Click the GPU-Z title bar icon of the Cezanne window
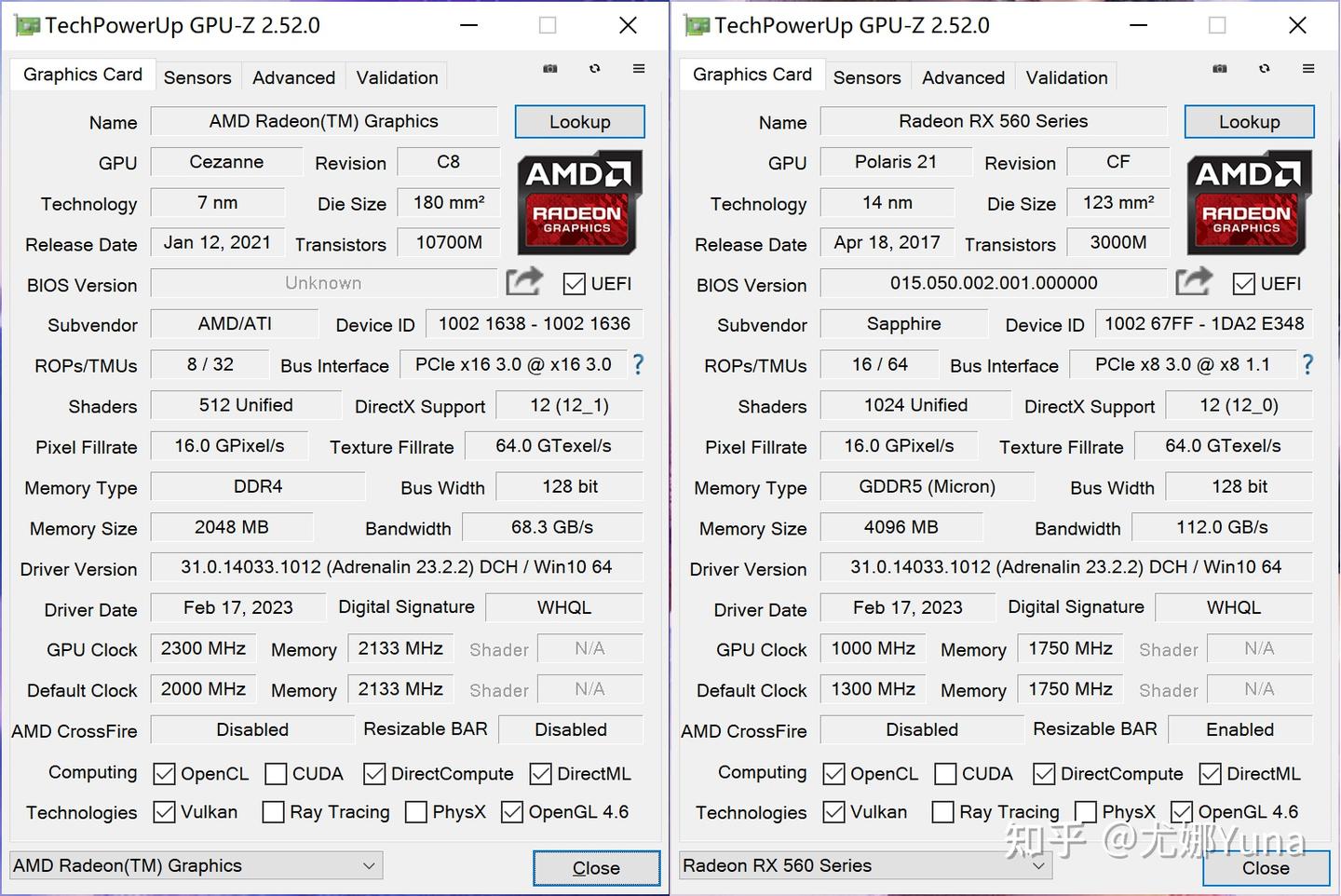The width and height of the screenshot is (1341, 896). point(27,25)
